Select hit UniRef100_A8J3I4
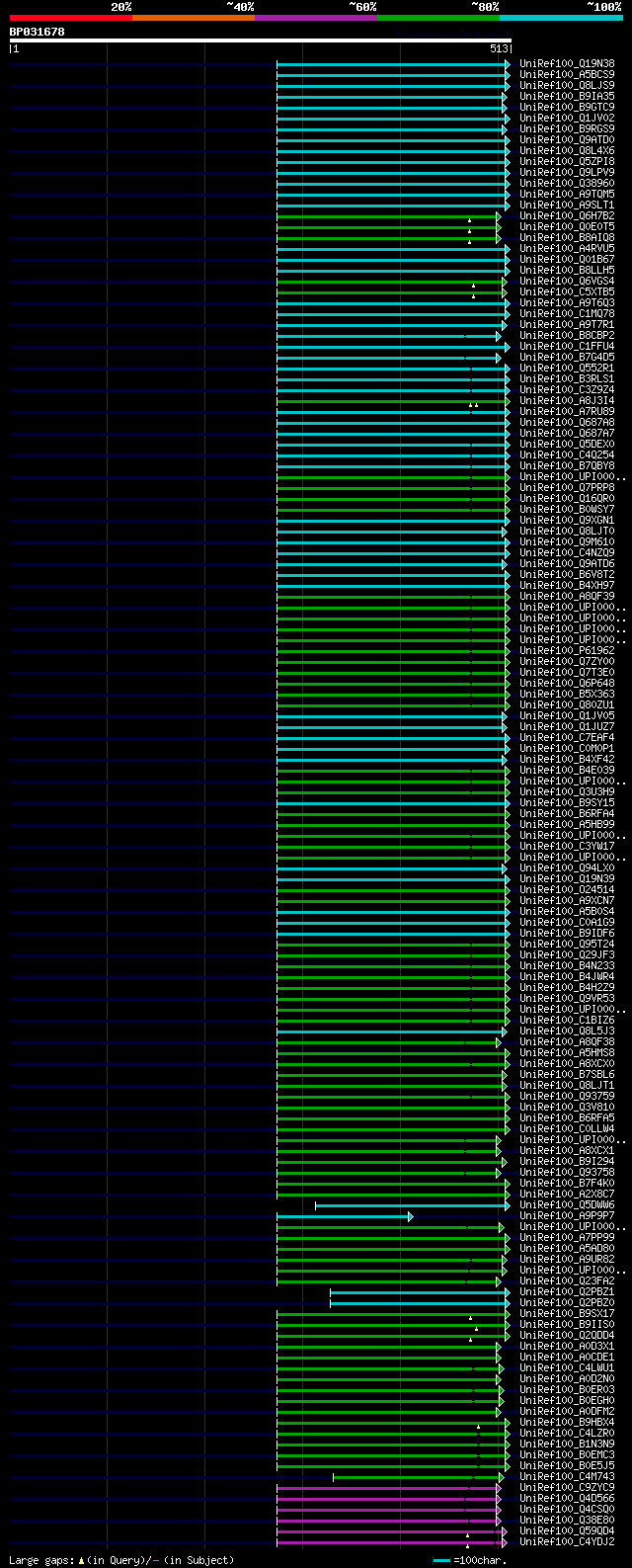 [567, 401]
